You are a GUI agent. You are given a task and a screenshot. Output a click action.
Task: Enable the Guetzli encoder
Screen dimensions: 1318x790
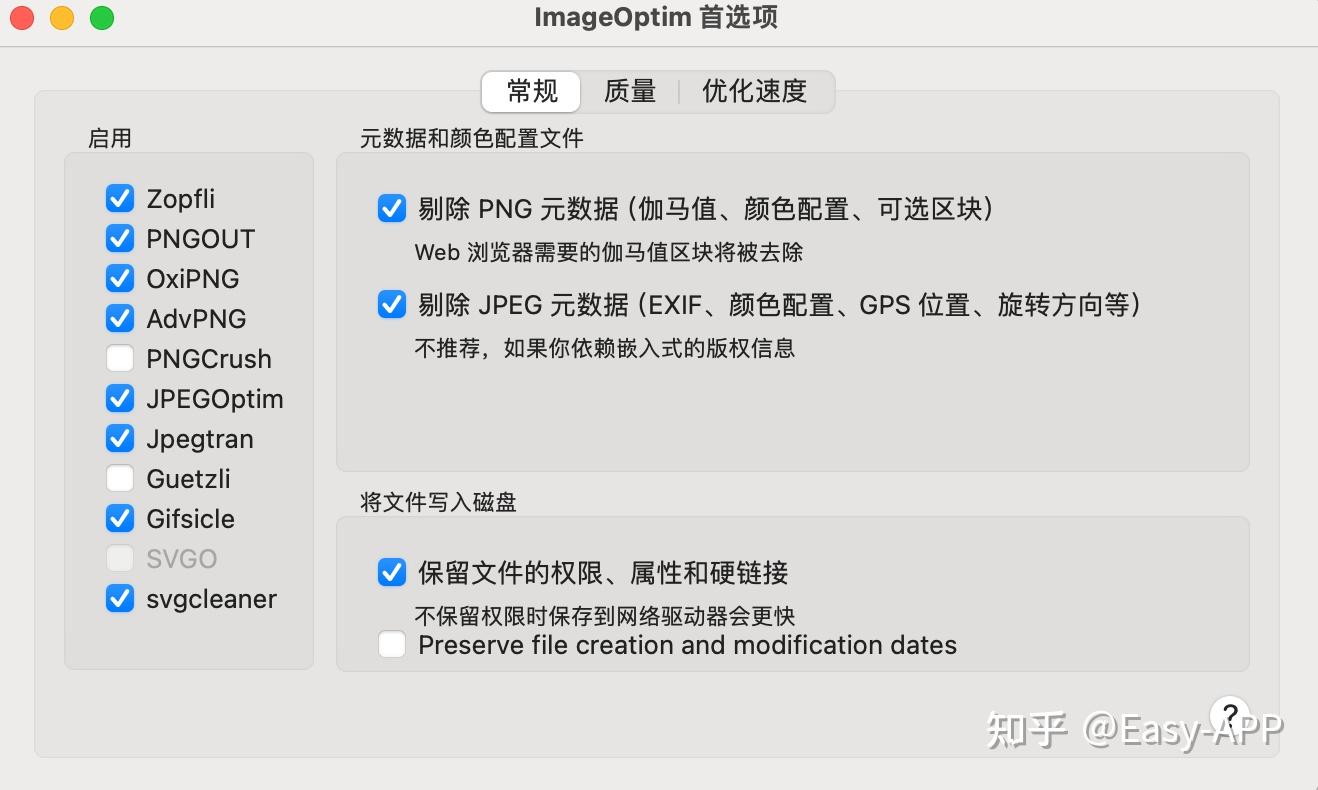119,478
